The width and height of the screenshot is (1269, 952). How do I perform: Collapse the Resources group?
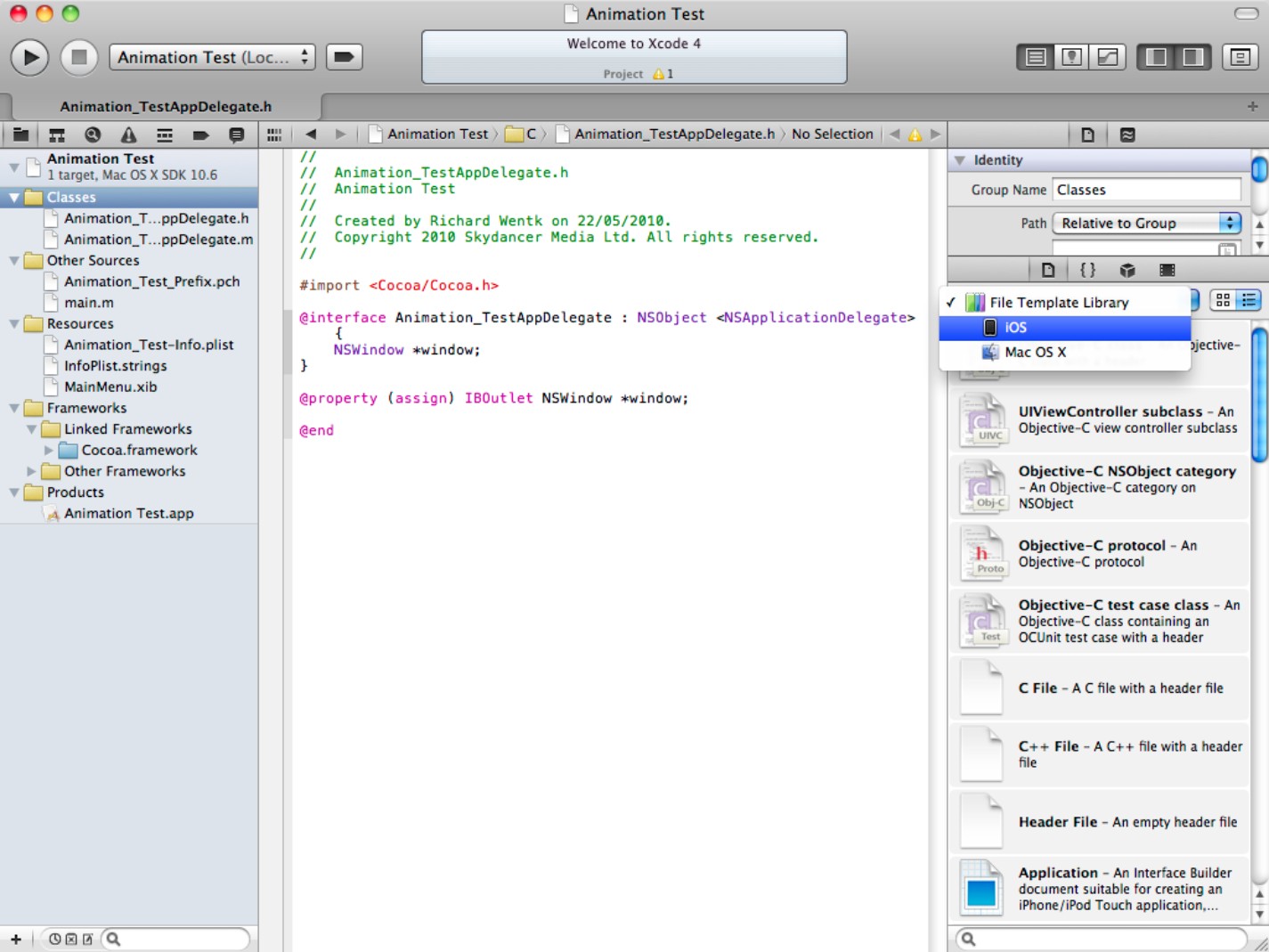click(13, 324)
